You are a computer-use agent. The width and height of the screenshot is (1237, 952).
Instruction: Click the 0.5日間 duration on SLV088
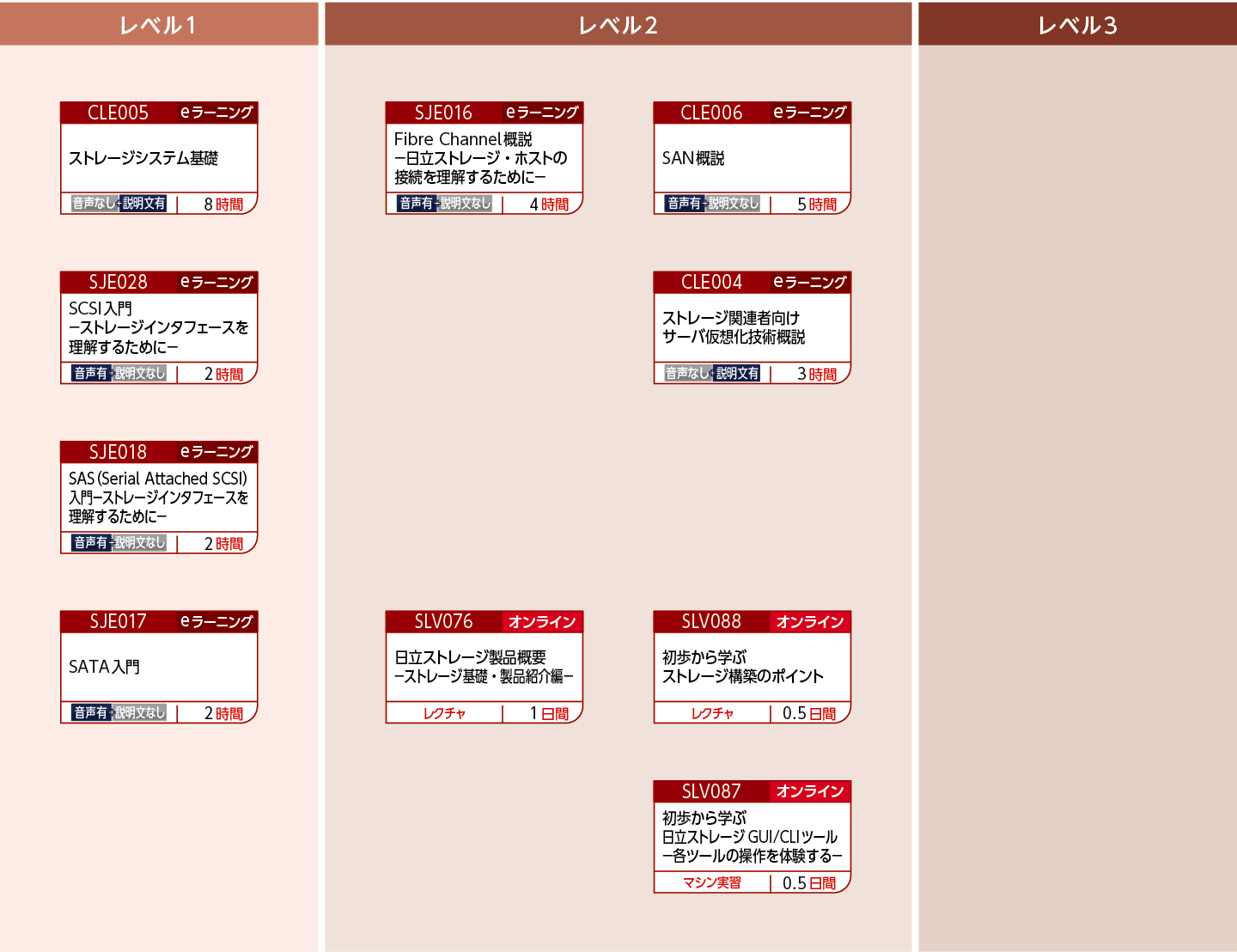click(809, 714)
